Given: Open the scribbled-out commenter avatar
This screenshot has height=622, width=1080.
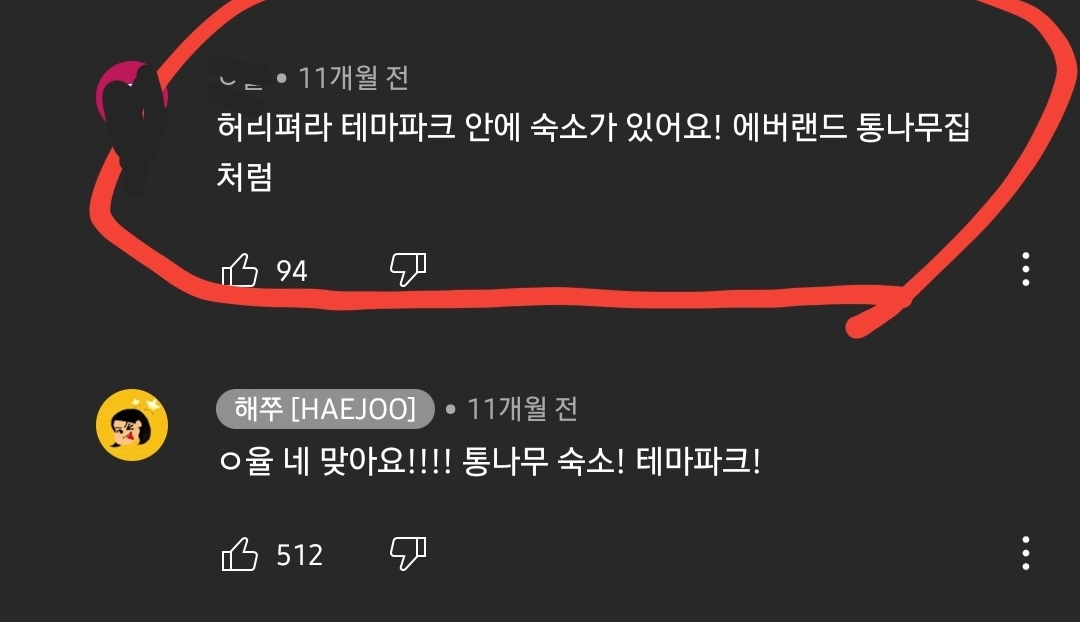Looking at the screenshot, I should pyautogui.click(x=132, y=97).
